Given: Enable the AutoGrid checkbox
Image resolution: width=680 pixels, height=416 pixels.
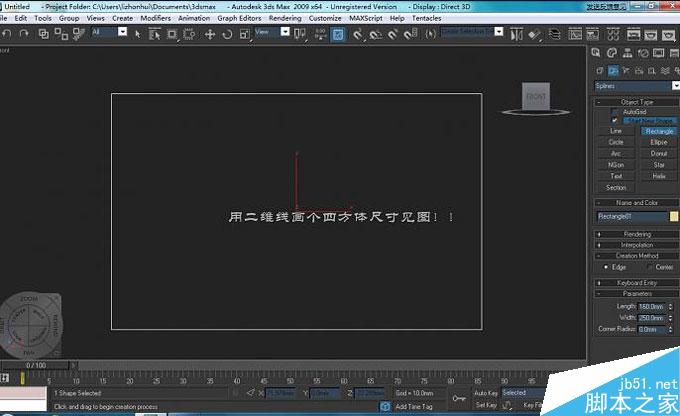Looking at the screenshot, I should (615, 112).
